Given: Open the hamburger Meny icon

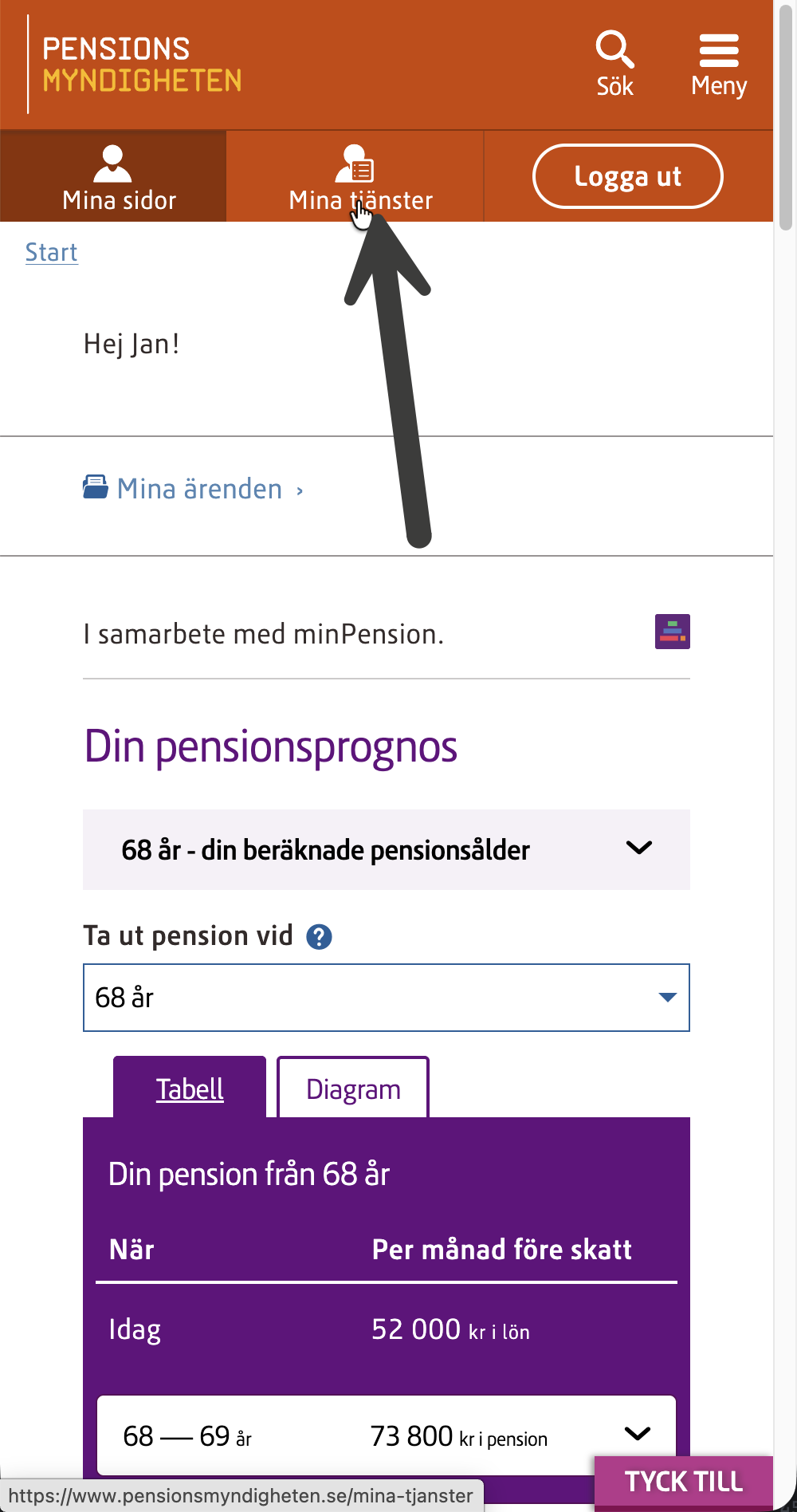Looking at the screenshot, I should (719, 50).
